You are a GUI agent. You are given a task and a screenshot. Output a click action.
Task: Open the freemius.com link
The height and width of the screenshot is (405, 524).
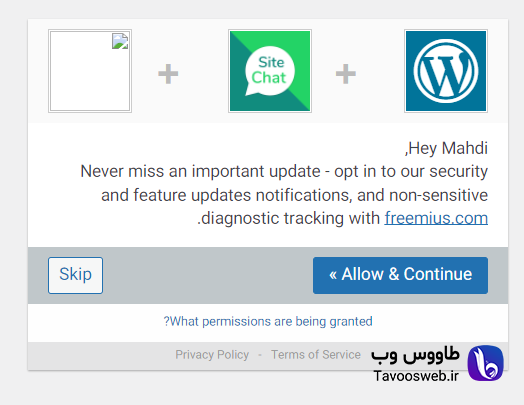point(436,218)
